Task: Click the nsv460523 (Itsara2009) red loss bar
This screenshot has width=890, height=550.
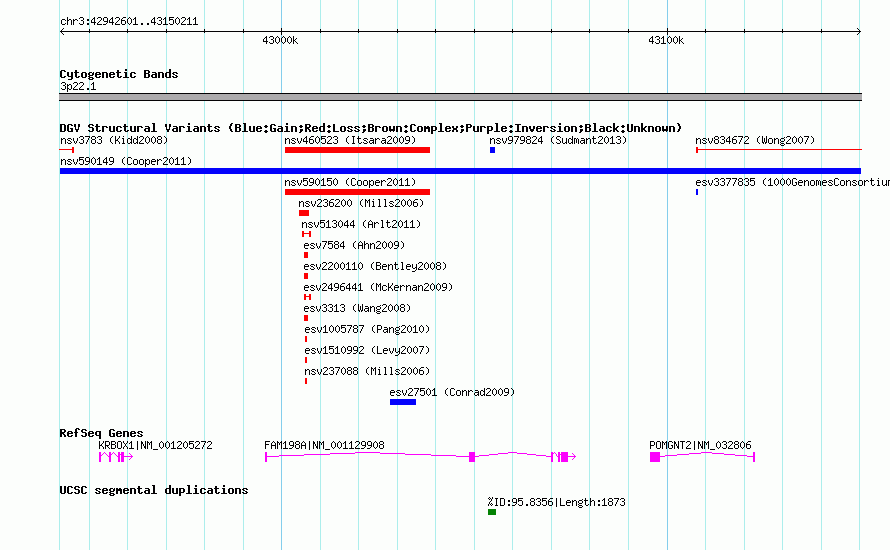Action: (x=357, y=150)
